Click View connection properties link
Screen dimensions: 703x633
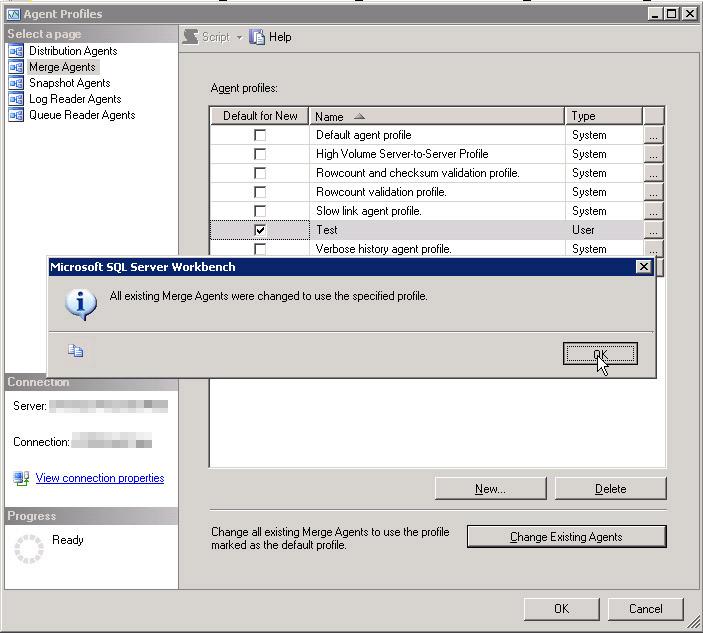[x=100, y=478]
